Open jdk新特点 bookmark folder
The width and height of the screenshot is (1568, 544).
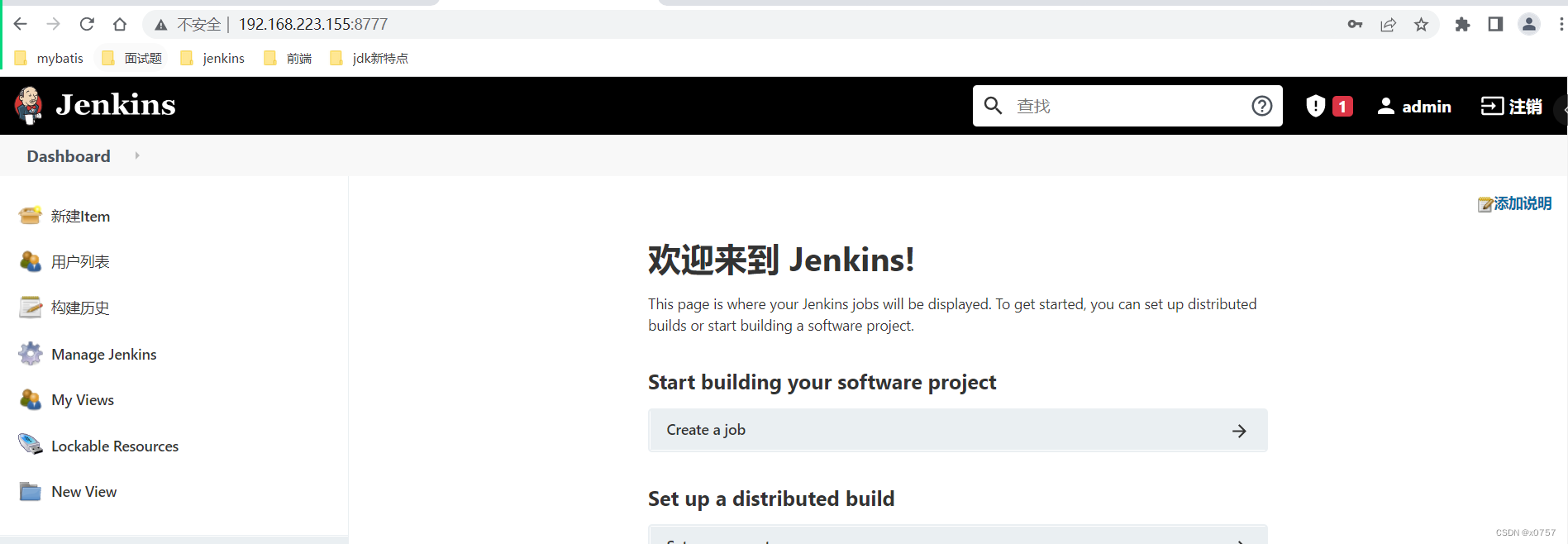[x=369, y=58]
